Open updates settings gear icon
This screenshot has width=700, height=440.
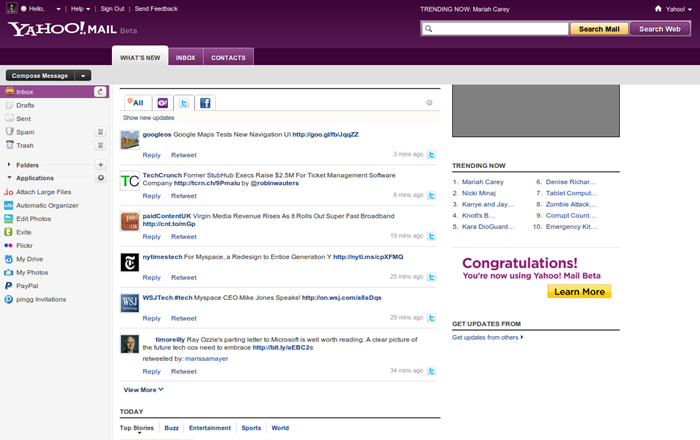click(429, 103)
